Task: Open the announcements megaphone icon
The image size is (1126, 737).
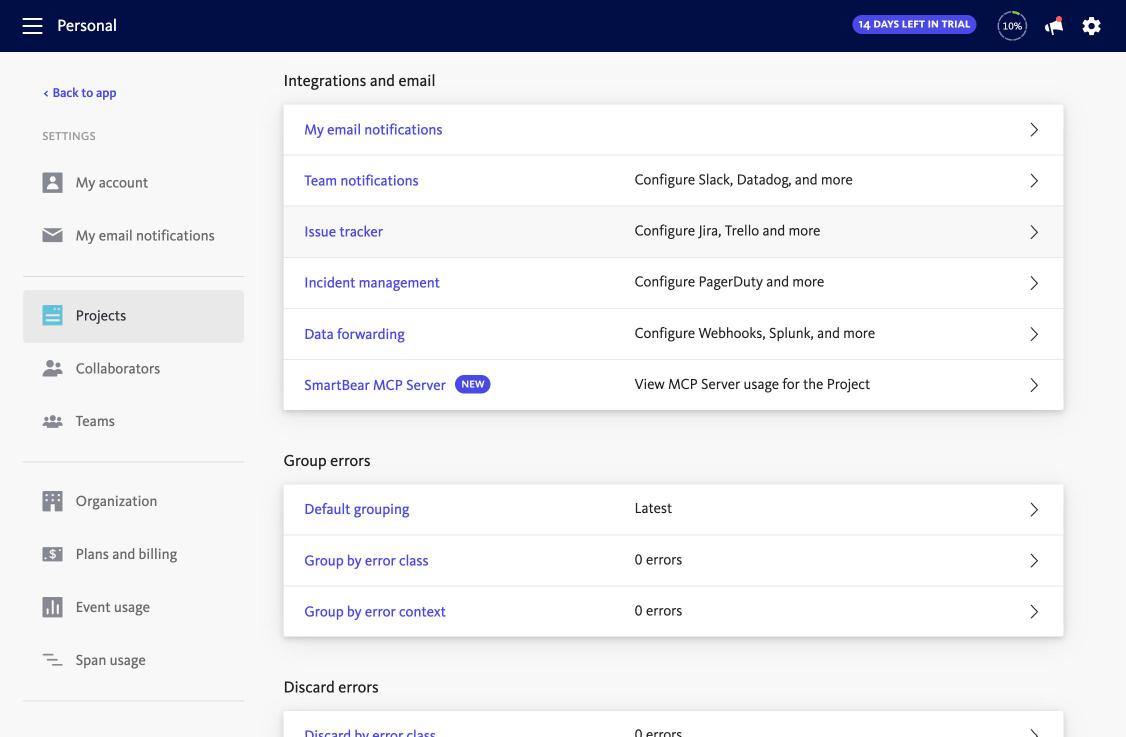Action: (x=1053, y=26)
